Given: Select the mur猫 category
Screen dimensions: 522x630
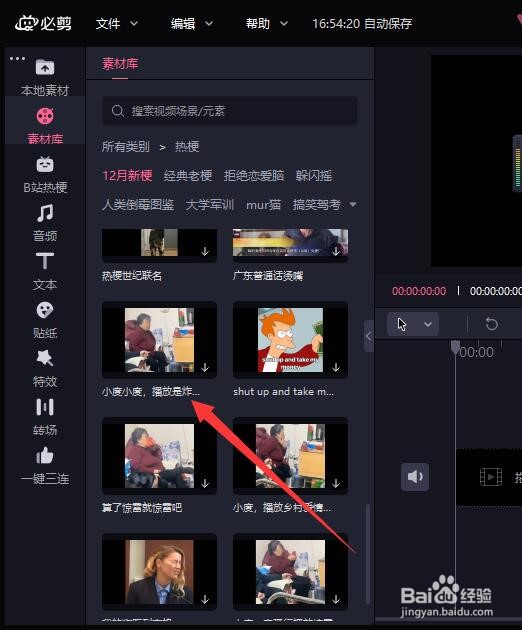Looking at the screenshot, I should click(x=263, y=205).
